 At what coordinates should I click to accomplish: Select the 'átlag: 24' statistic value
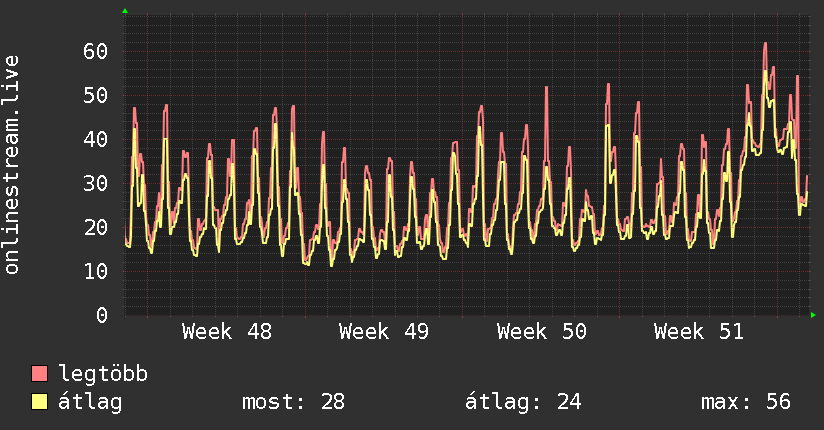(523, 402)
